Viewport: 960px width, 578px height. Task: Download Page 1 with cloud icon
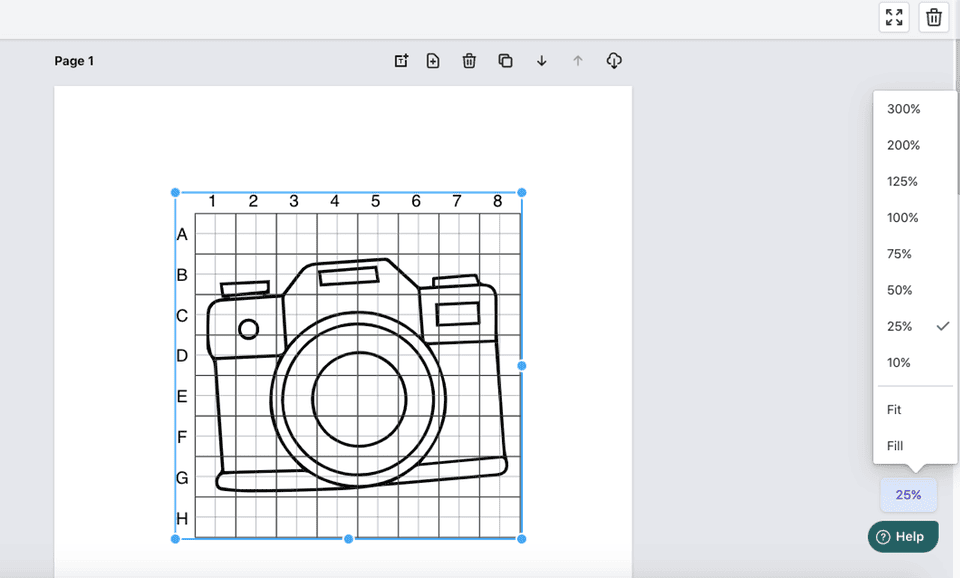(614, 61)
